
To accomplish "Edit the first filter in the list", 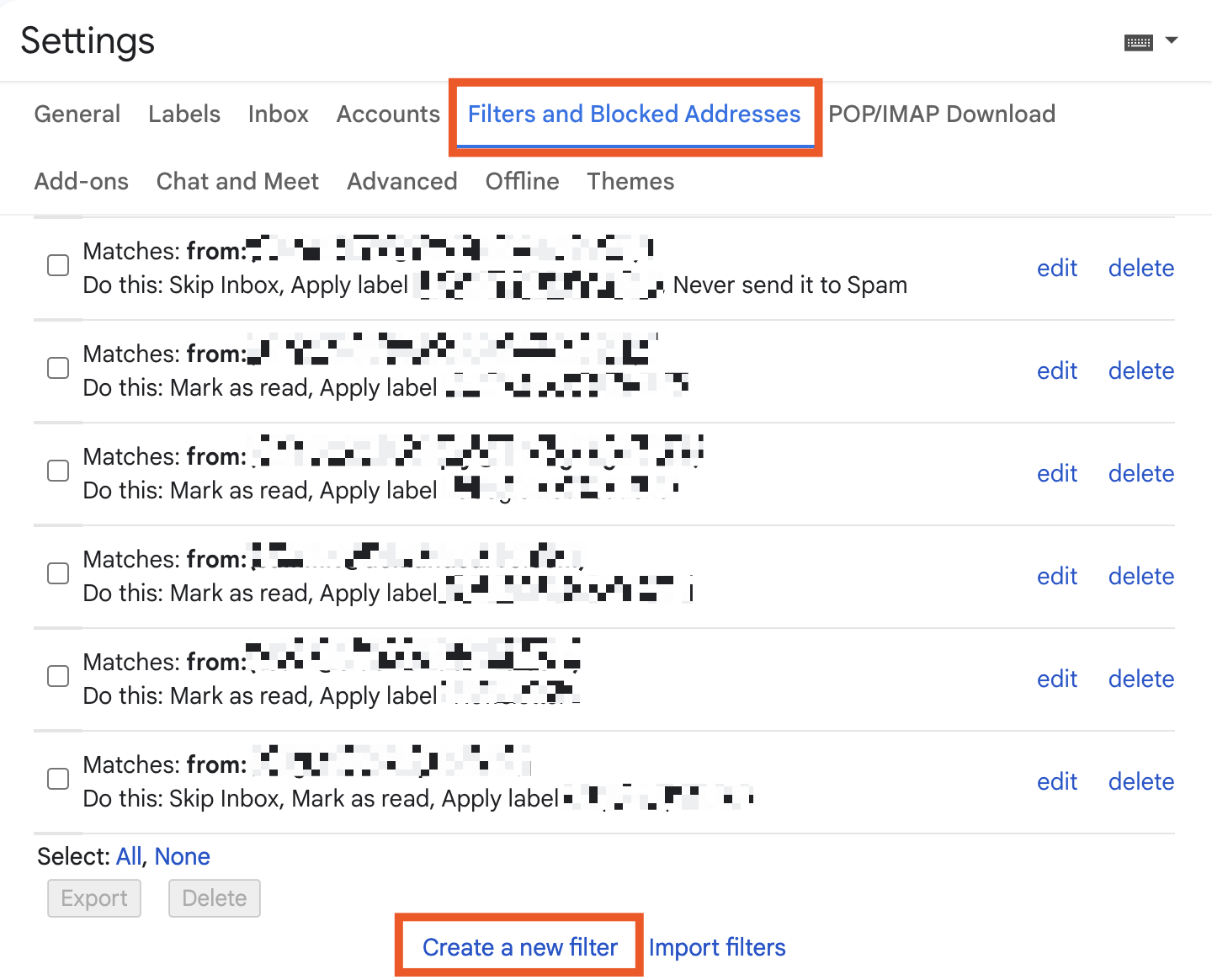I will pos(1057,268).
